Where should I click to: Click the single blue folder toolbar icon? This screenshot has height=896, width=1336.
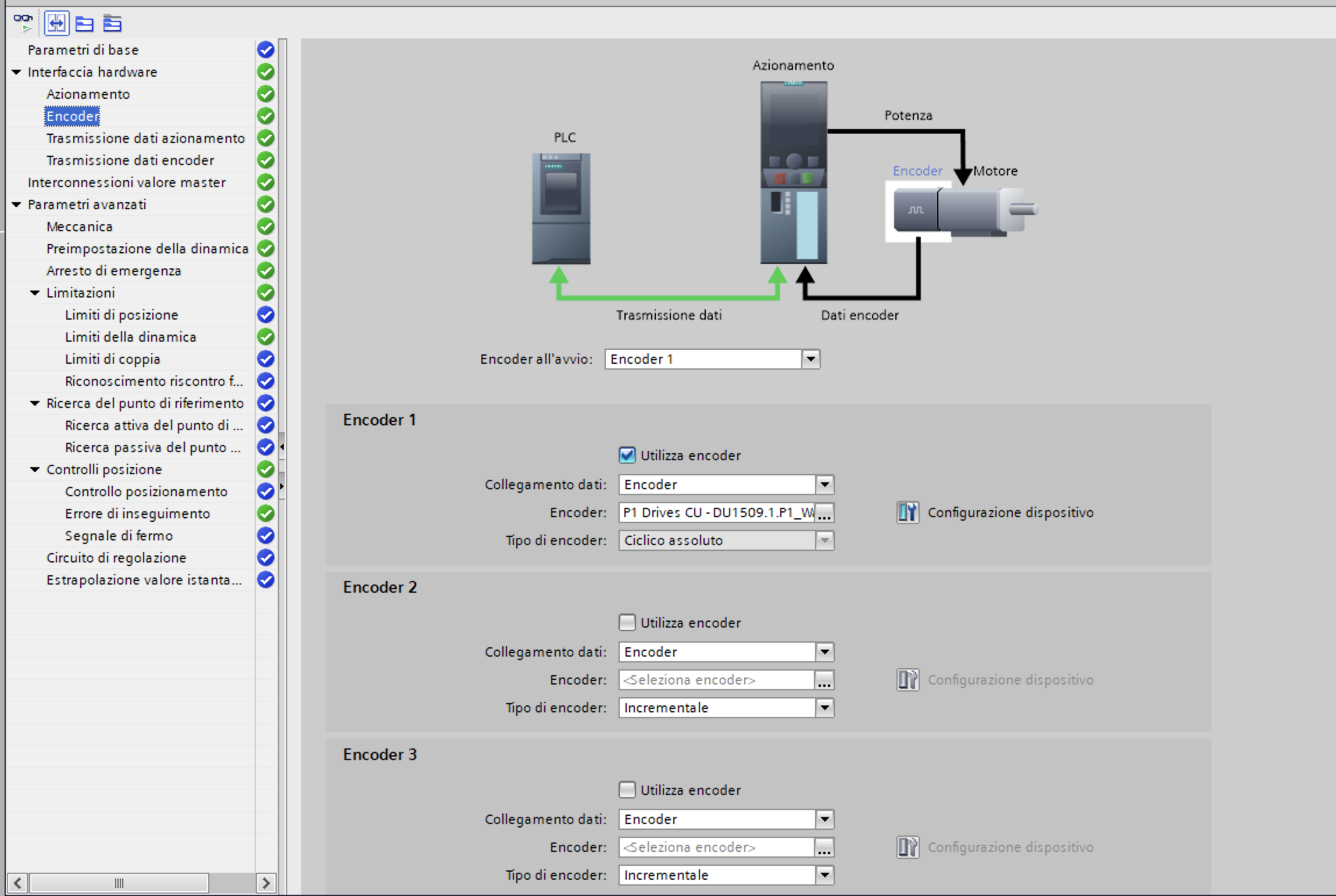pyautogui.click(x=84, y=23)
